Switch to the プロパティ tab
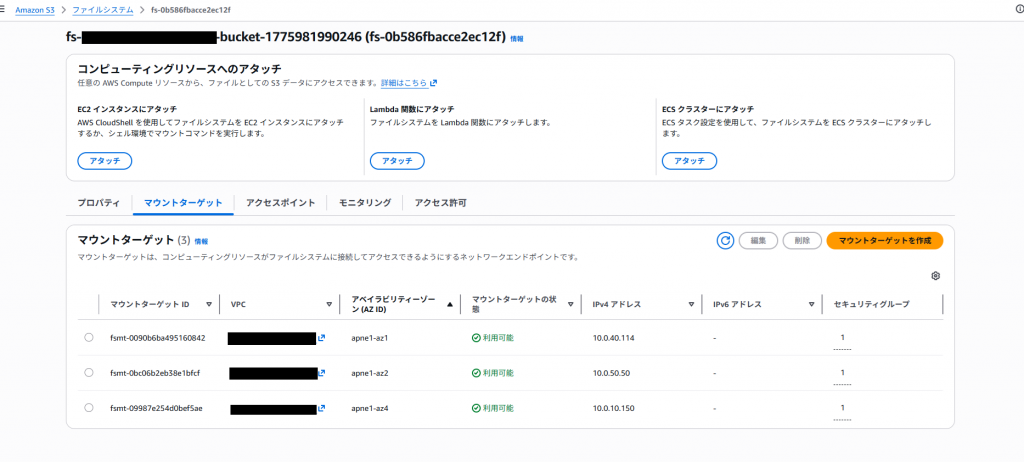This screenshot has width=1024, height=462. coord(99,203)
